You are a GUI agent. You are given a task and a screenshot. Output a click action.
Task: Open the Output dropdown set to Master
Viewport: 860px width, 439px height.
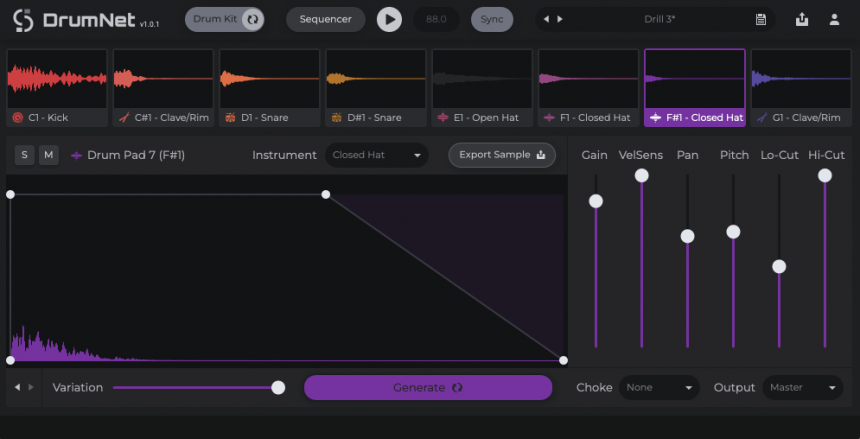802,387
